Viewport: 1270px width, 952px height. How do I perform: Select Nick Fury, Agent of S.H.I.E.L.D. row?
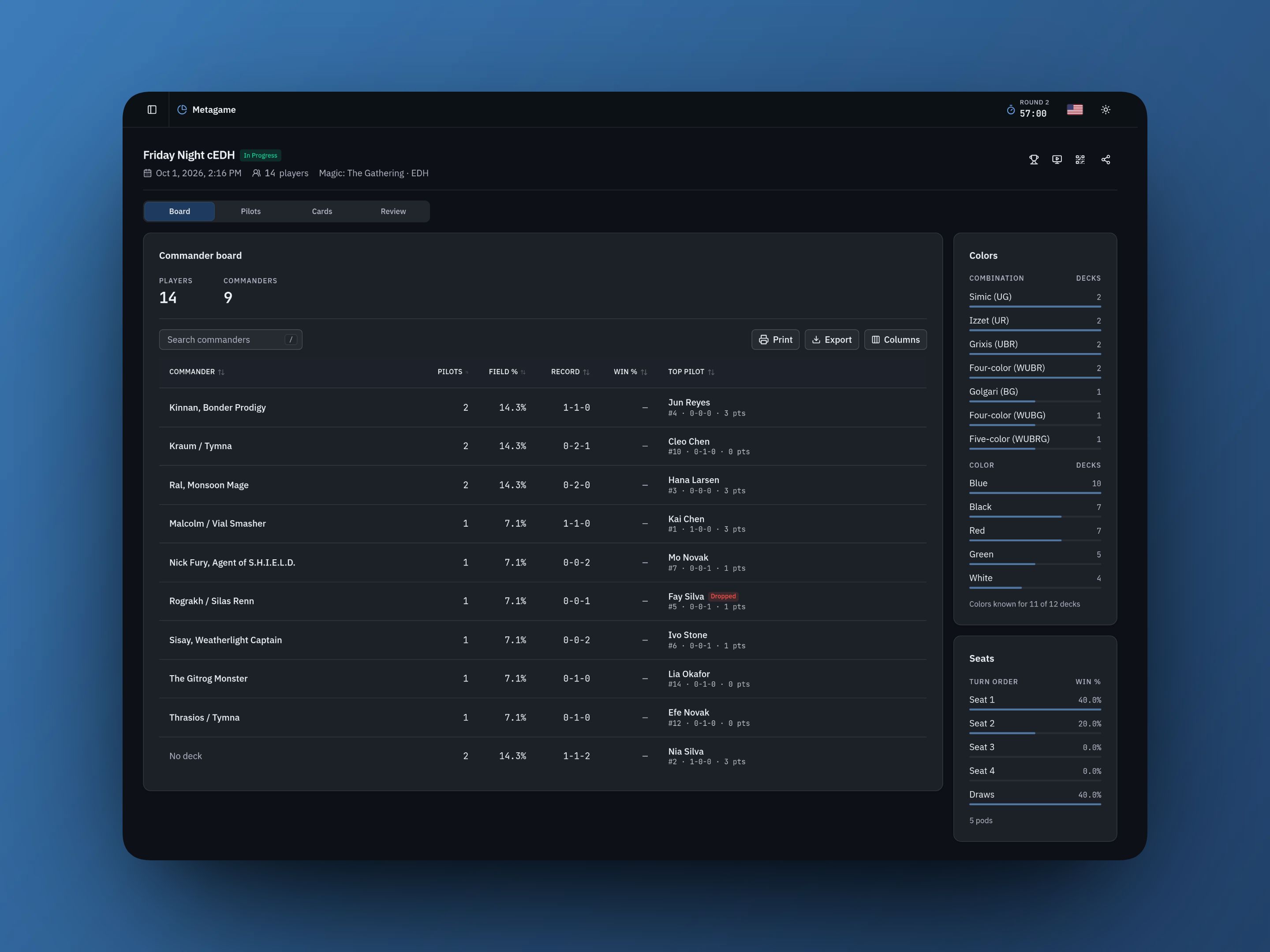point(542,562)
